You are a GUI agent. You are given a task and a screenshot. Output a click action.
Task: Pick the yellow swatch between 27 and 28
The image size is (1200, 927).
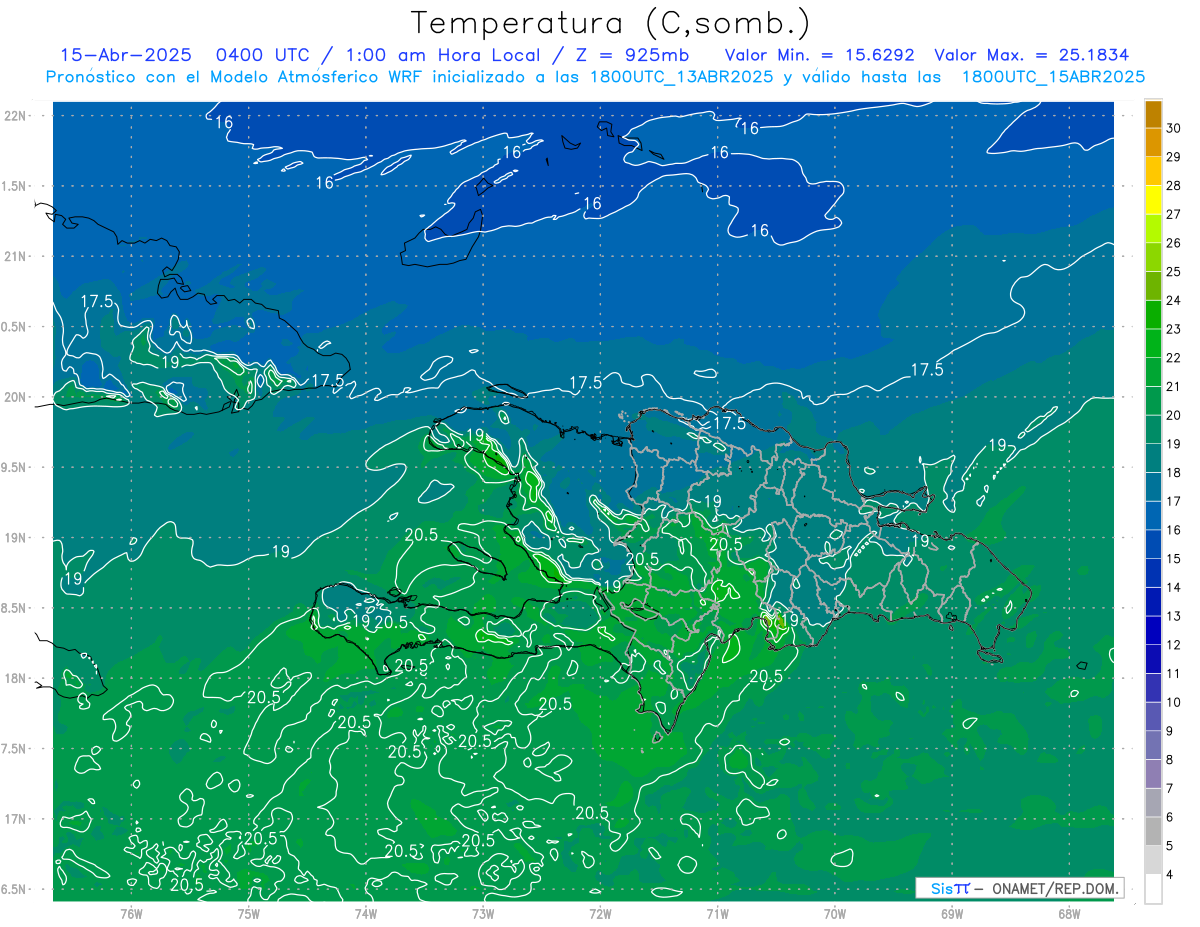[x=1154, y=200]
